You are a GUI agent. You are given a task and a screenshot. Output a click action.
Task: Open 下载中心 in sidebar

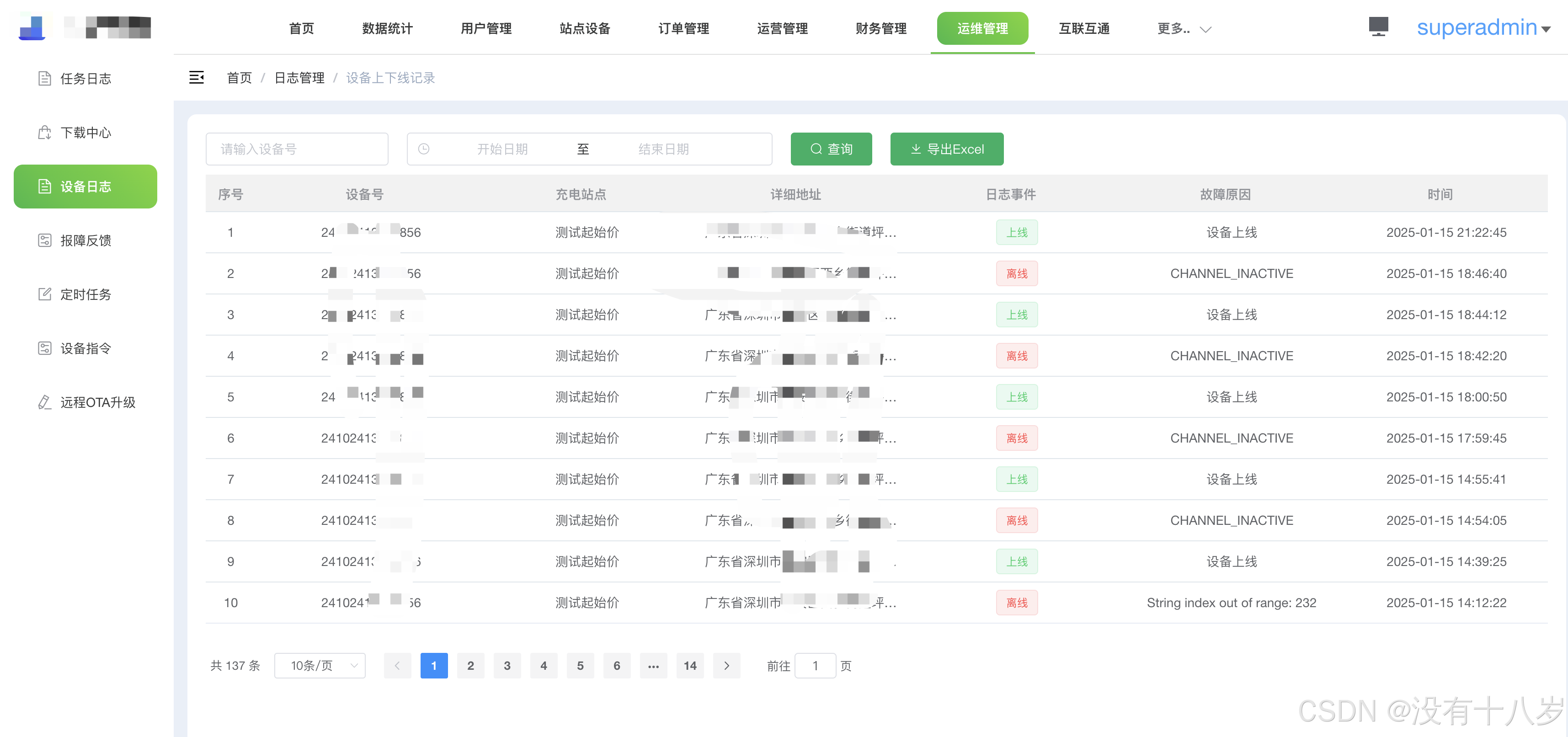[85, 133]
